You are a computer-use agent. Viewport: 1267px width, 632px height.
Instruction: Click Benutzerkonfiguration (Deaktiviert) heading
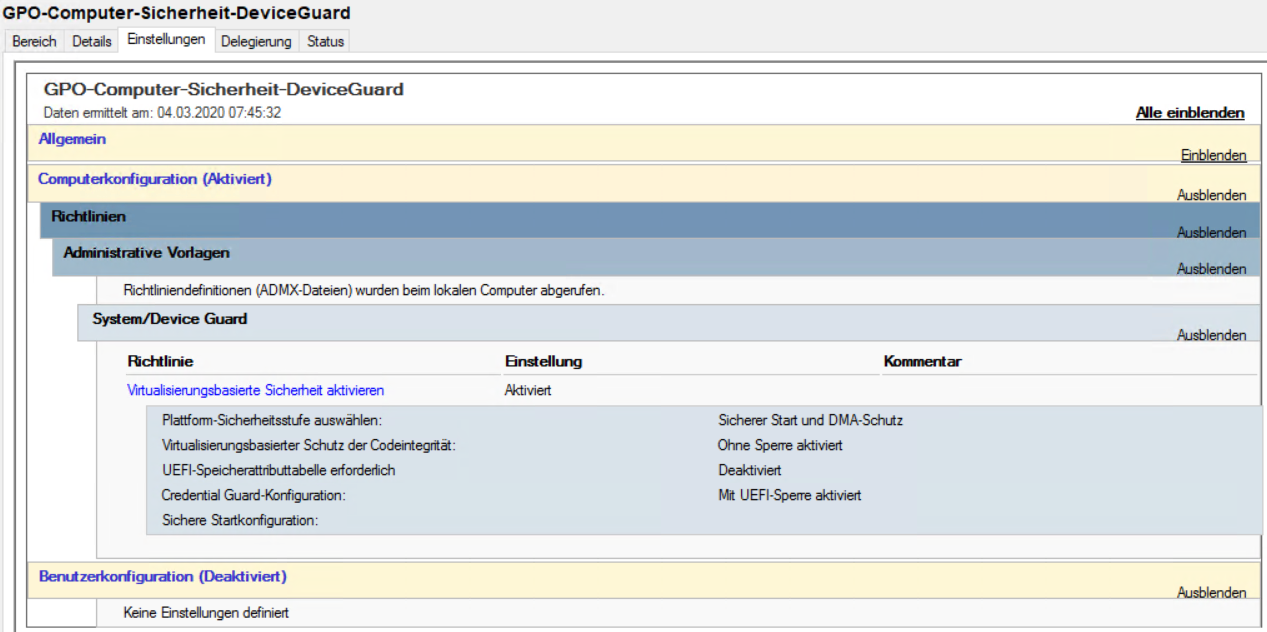click(x=163, y=576)
